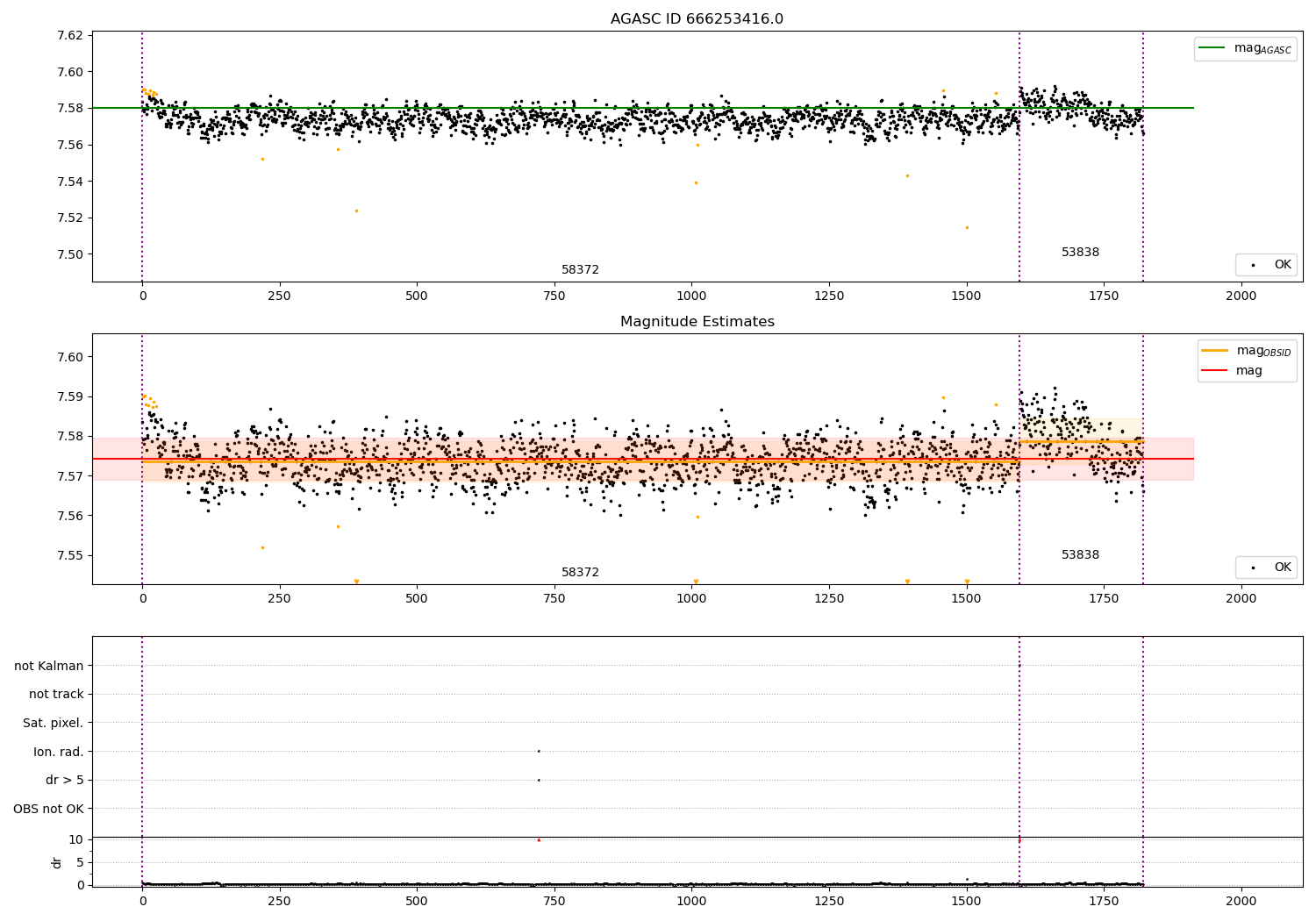Click the "7.54" y-axis tick label
Screen dimensions: 1316x921
(70, 182)
